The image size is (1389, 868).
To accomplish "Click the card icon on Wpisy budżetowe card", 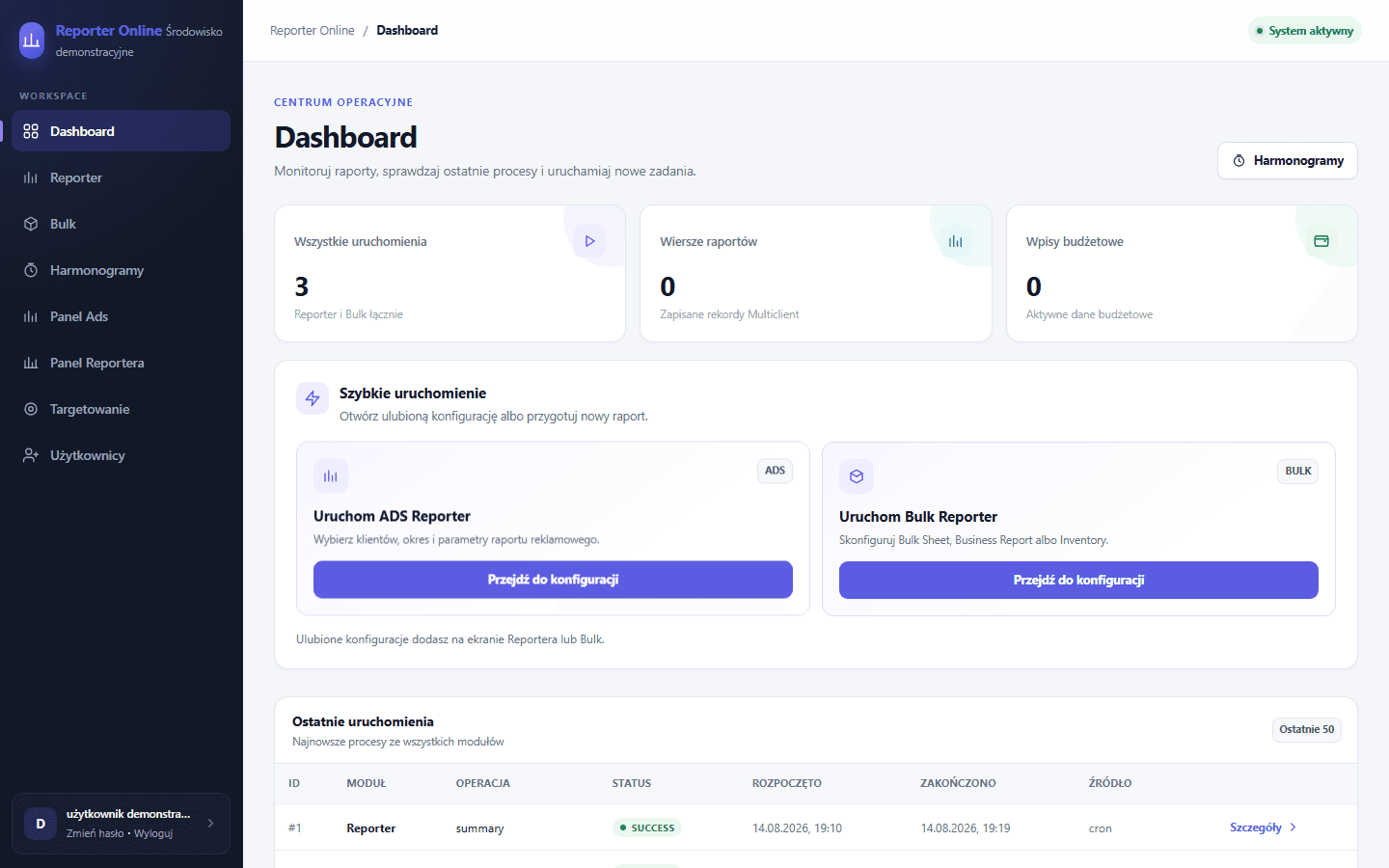I will tap(1321, 241).
